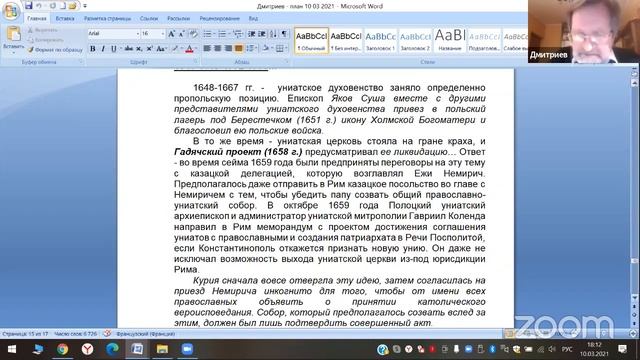Switch to Разметка страницы ribbon tab
Screen dimensions: 640x360
tap(107, 19)
